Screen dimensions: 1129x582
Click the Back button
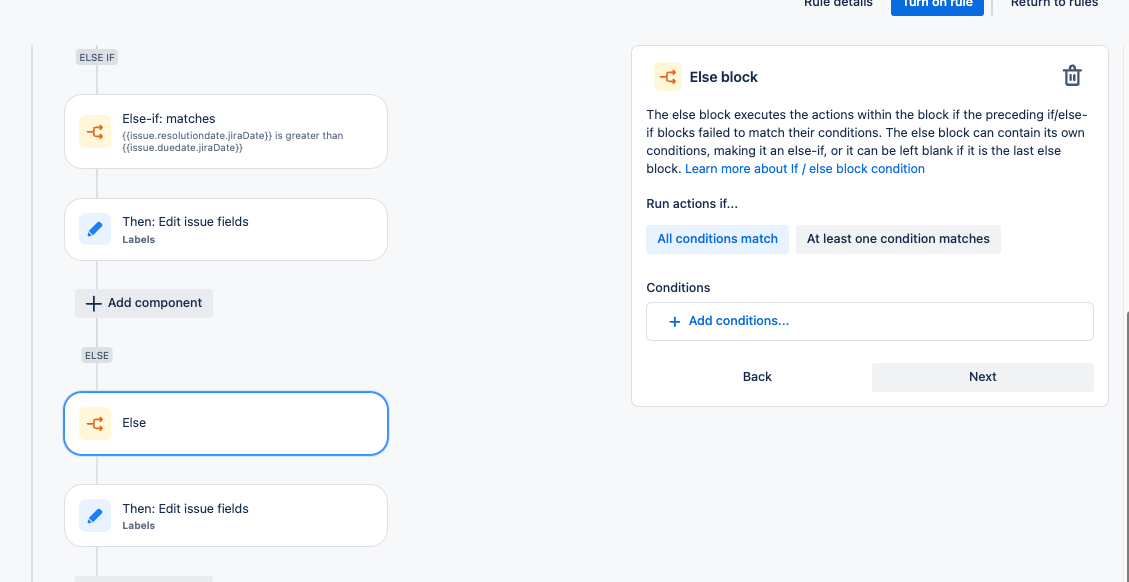pyautogui.click(x=757, y=377)
